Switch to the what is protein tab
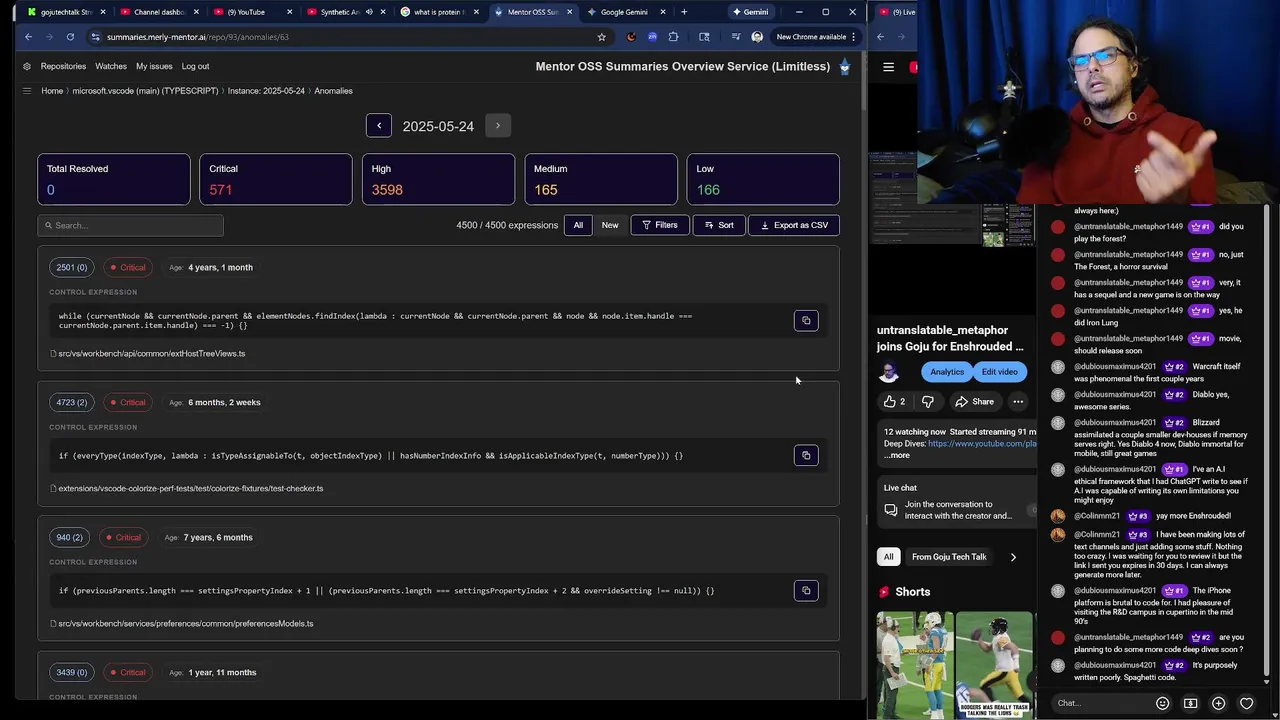The height and width of the screenshot is (720, 1280). [x=438, y=12]
